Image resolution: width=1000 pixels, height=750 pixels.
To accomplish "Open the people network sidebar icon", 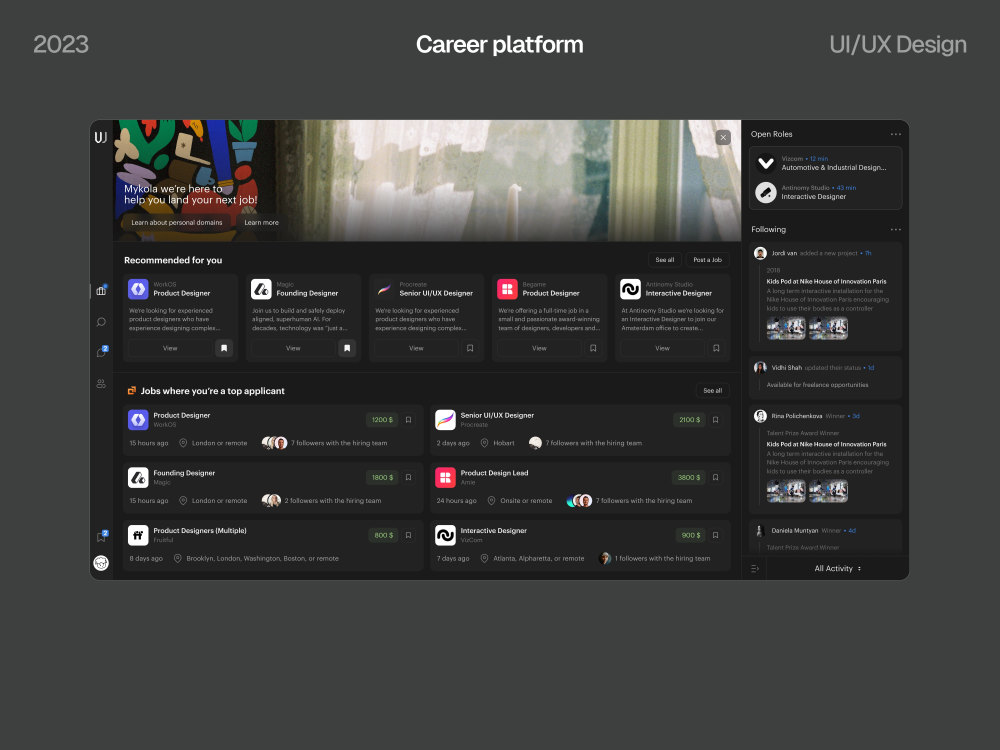I will (101, 384).
